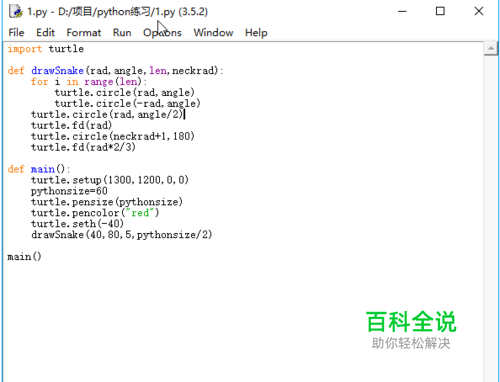The width and height of the screenshot is (500, 382).
Task: Click the title text '1.py - D:/项目/python练习/1.py (3.5.2)'
Action: click(x=117, y=12)
